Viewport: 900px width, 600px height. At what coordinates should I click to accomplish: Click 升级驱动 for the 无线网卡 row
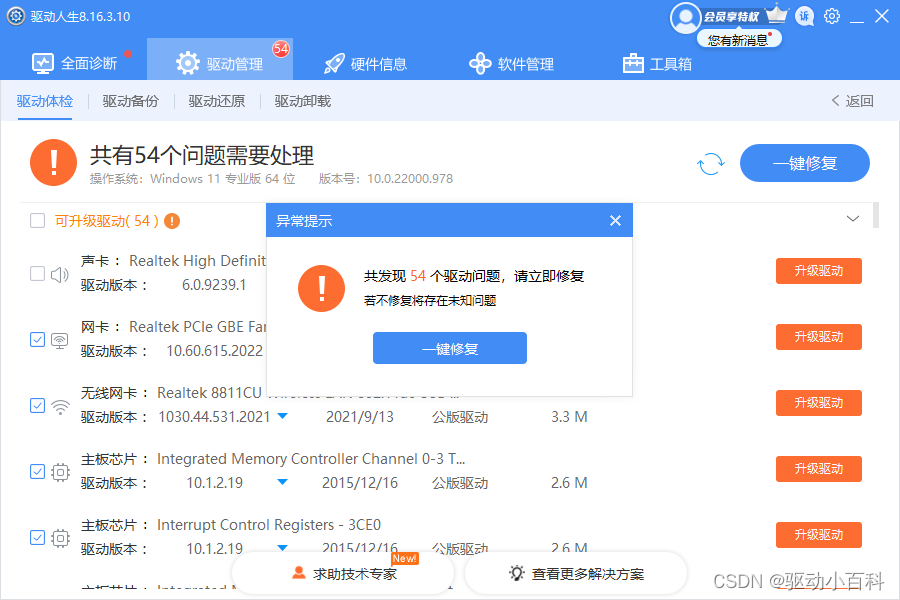click(818, 402)
